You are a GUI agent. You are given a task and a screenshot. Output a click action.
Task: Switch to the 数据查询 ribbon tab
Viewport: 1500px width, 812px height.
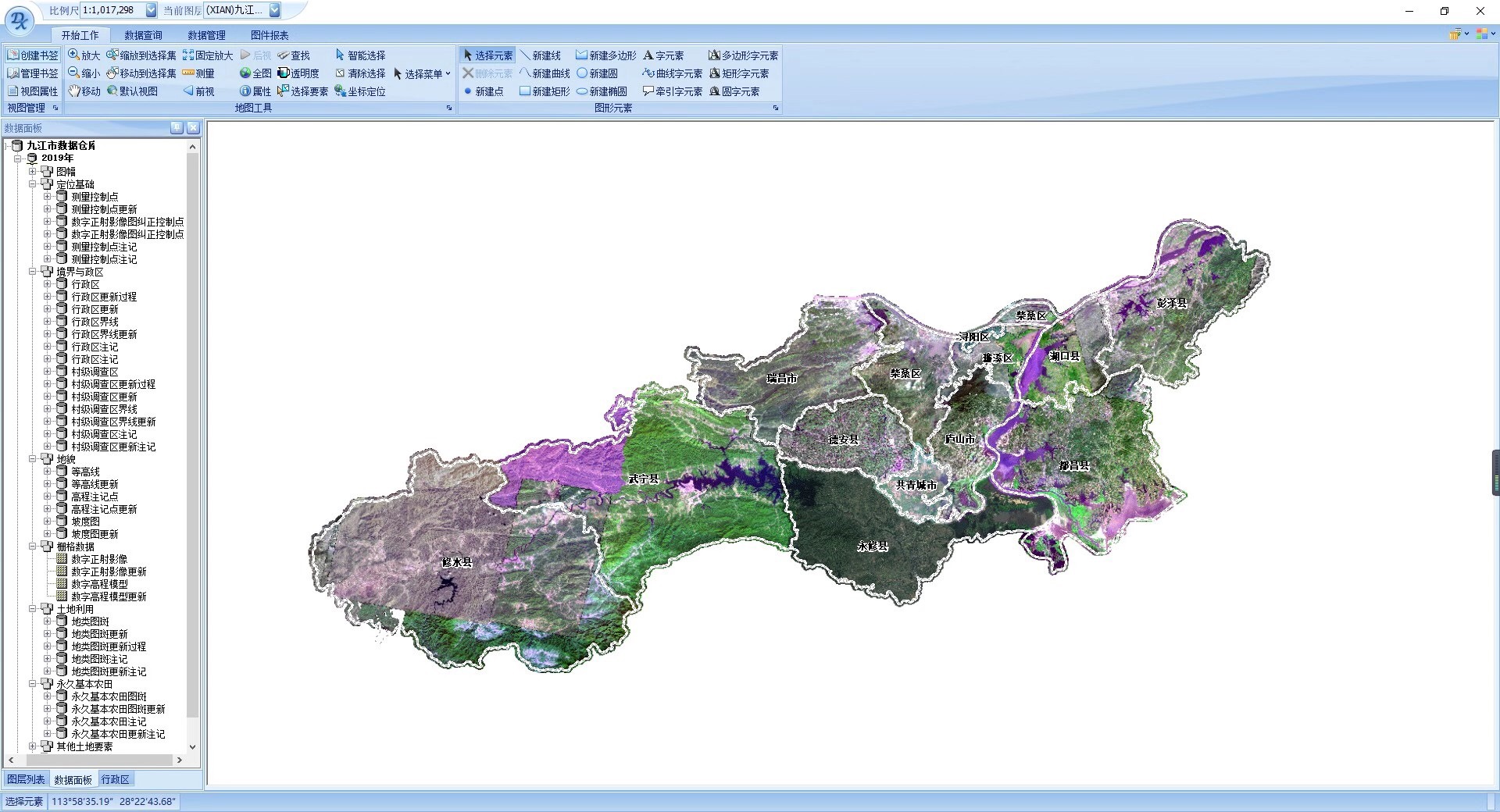(143, 35)
